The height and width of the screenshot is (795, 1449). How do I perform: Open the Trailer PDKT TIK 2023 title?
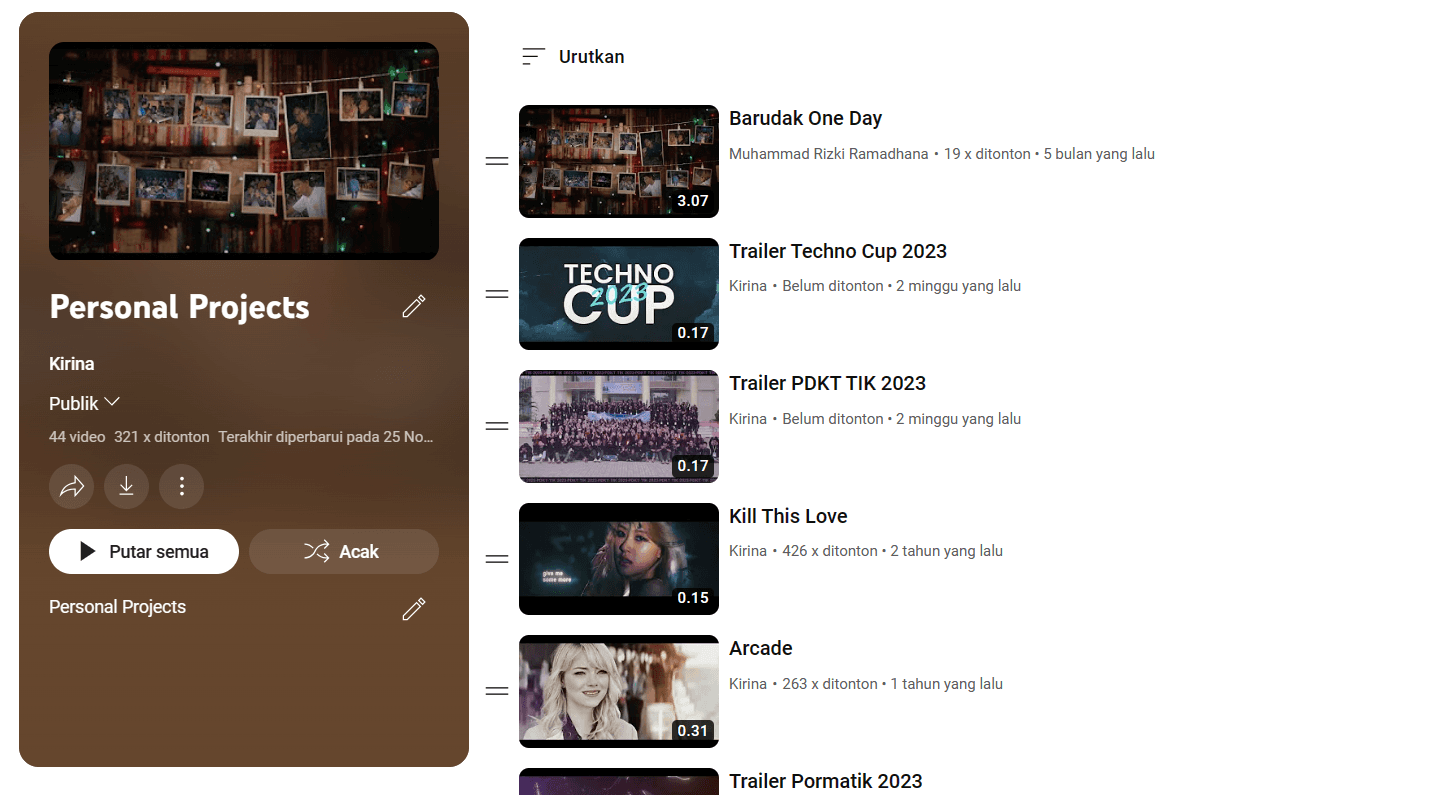tap(827, 383)
